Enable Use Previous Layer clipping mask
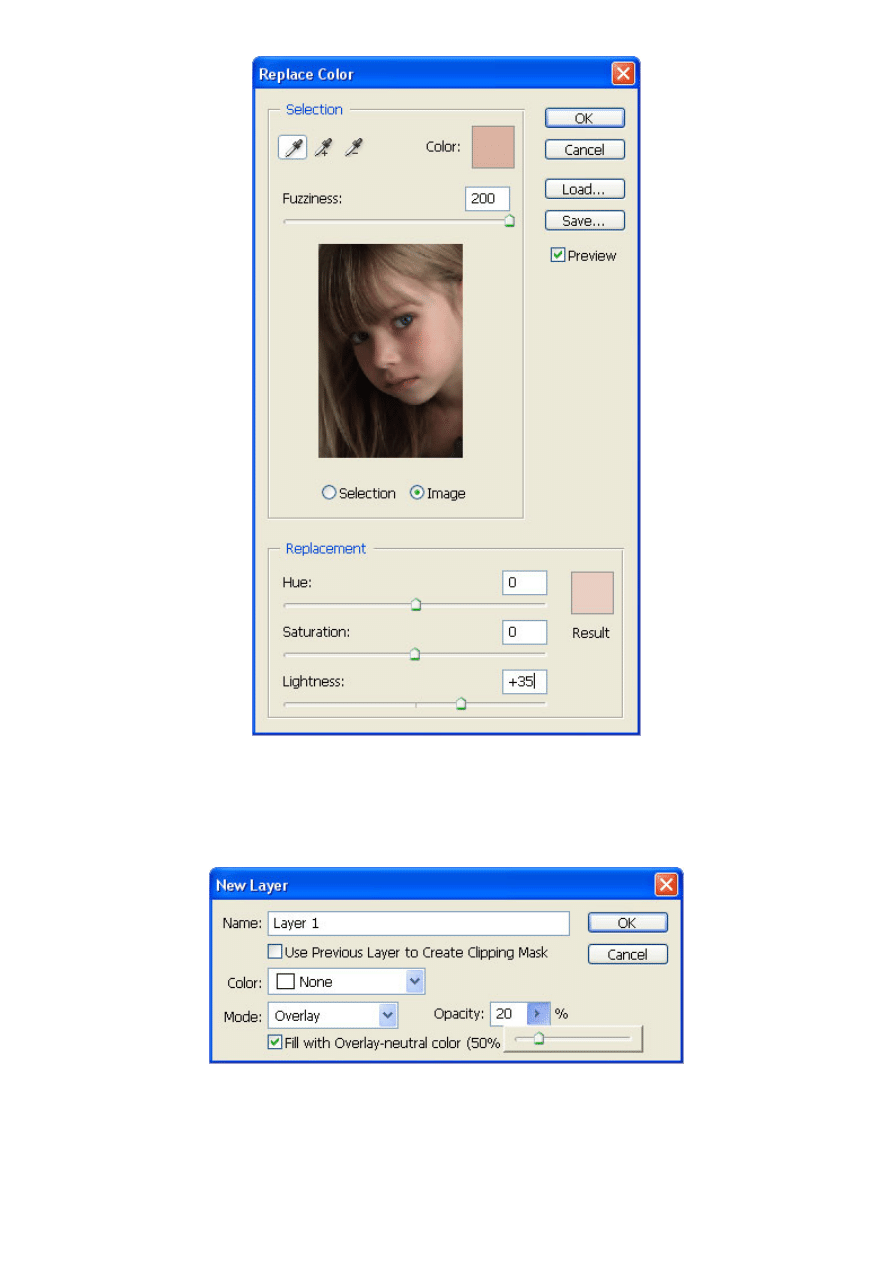The image size is (893, 1263). [275, 952]
